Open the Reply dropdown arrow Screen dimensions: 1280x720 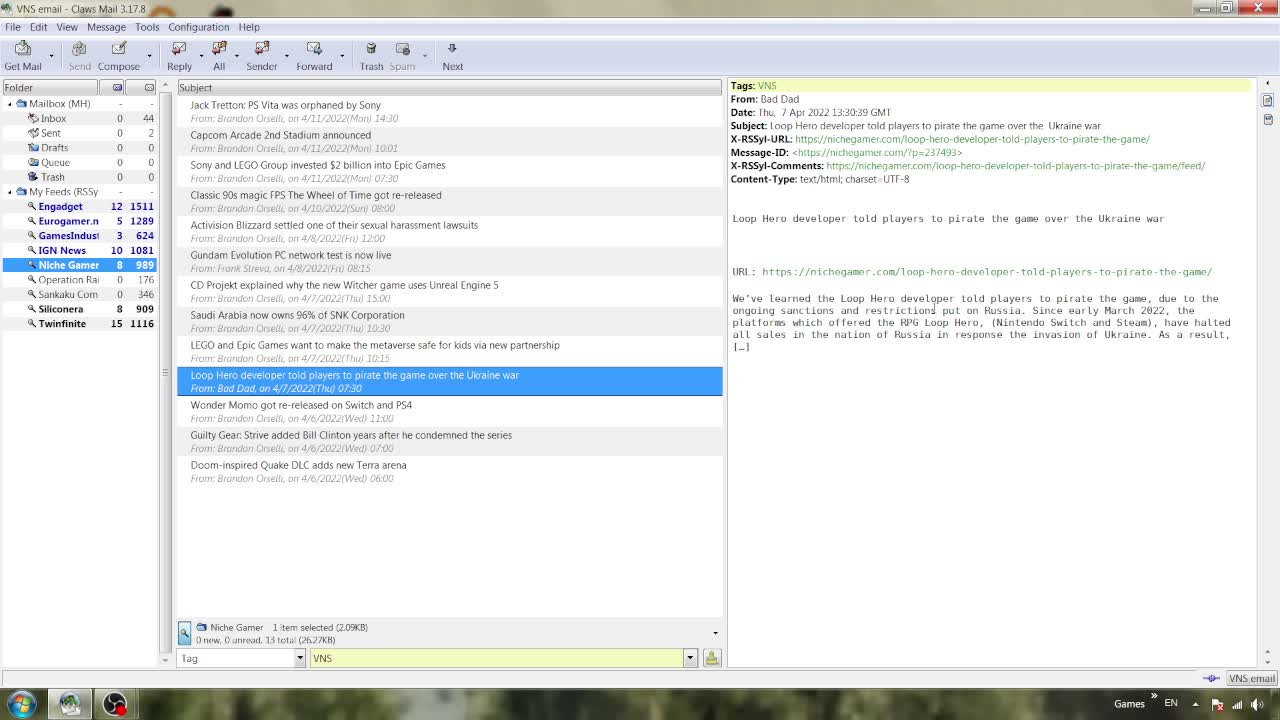[x=201, y=56]
